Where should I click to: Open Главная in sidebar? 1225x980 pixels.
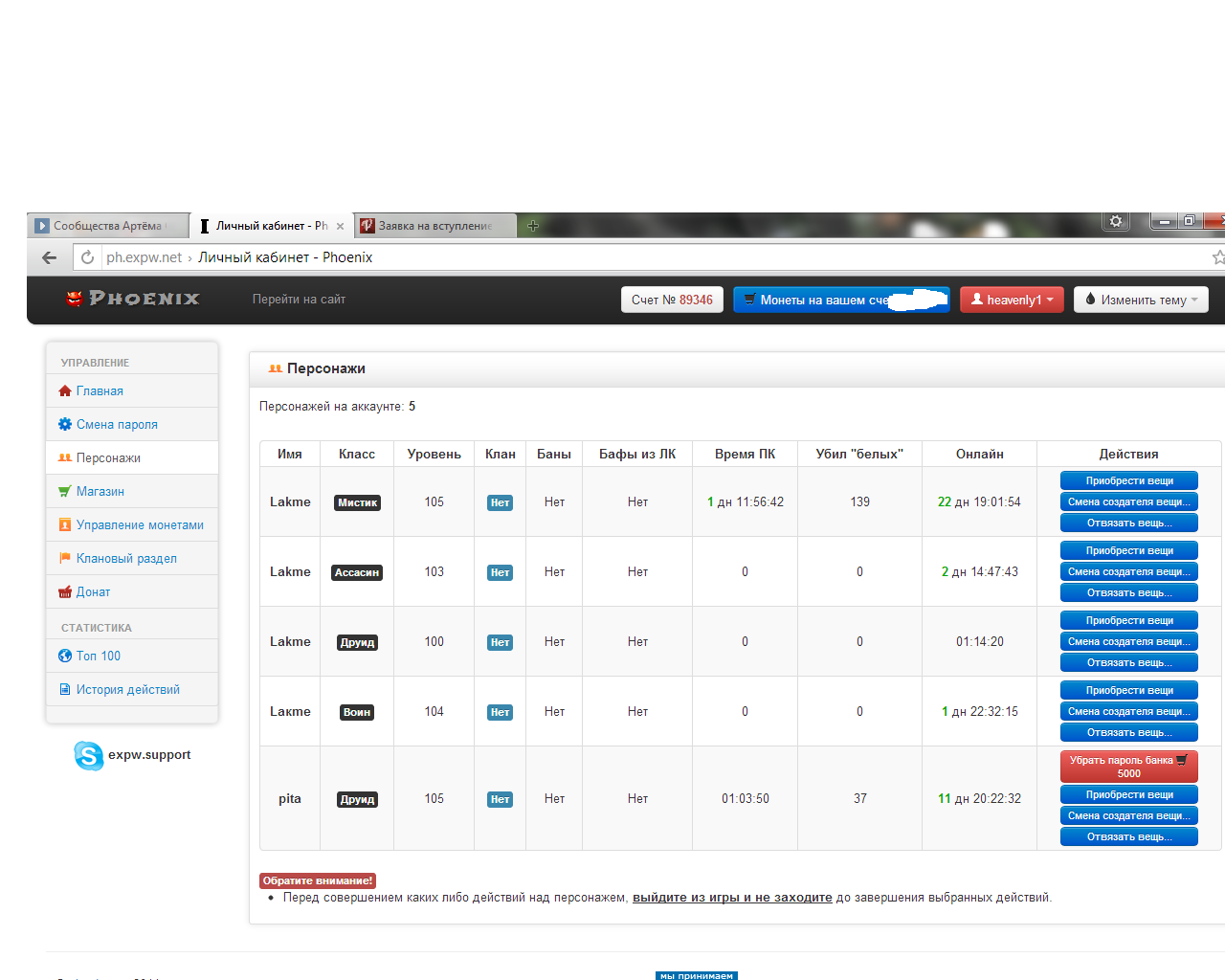click(132, 390)
